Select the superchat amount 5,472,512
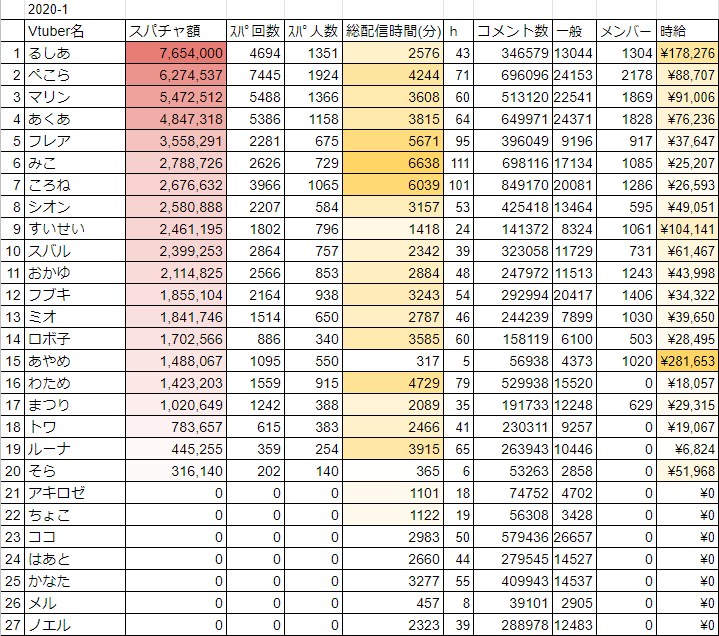719x636 pixels. tap(176, 96)
